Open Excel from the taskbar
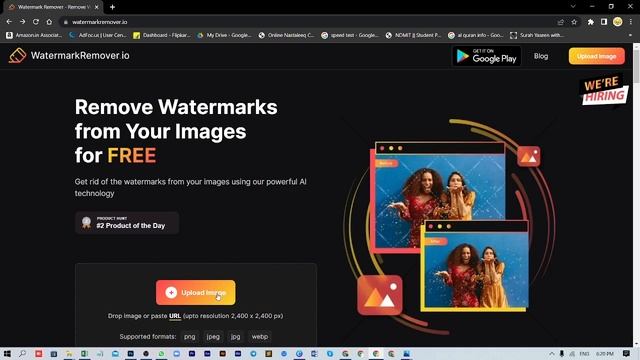Screen dimensions: 640x360 click(x=84, y=353)
